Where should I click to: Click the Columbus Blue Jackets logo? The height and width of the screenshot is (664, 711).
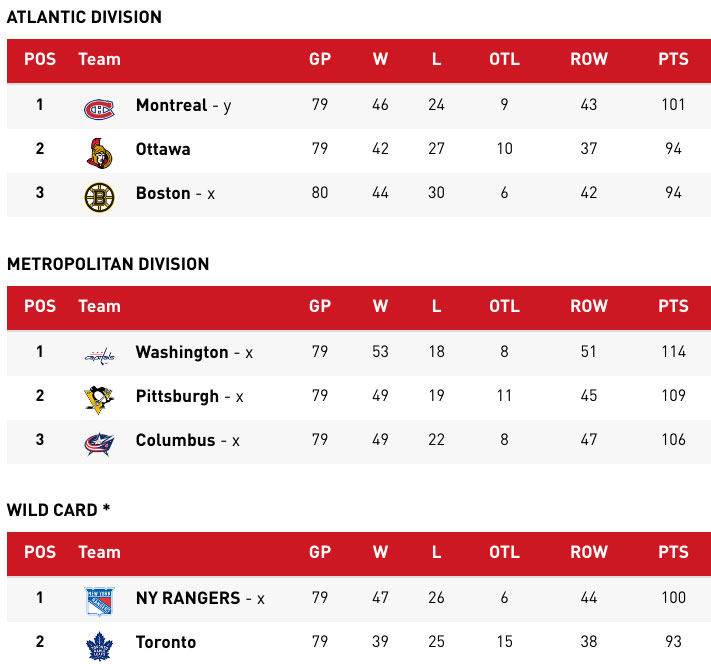pos(99,442)
